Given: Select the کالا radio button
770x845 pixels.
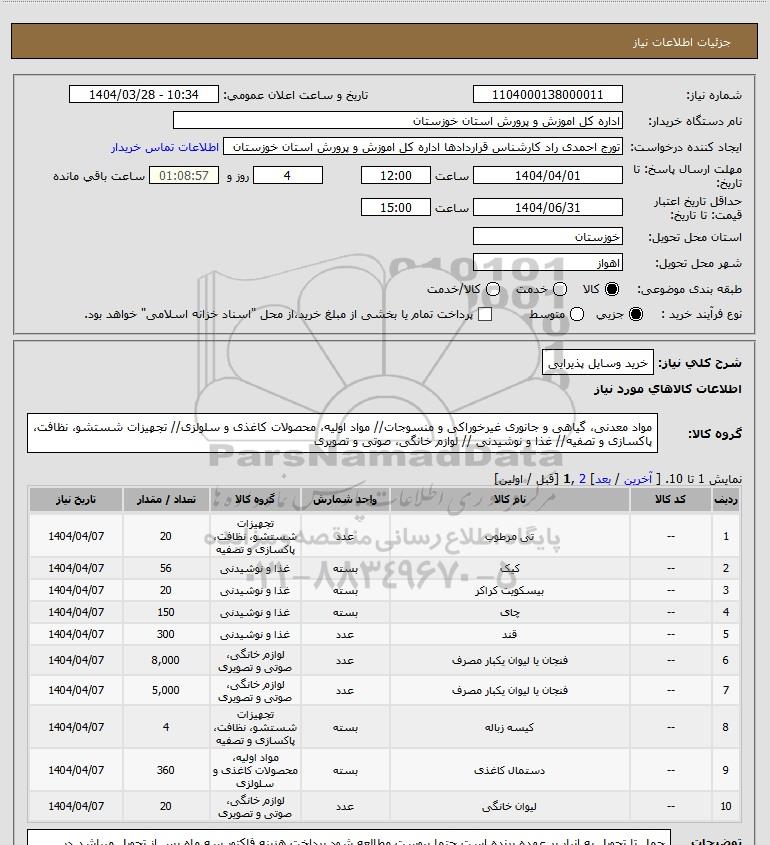Looking at the screenshot, I should [x=612, y=289].
